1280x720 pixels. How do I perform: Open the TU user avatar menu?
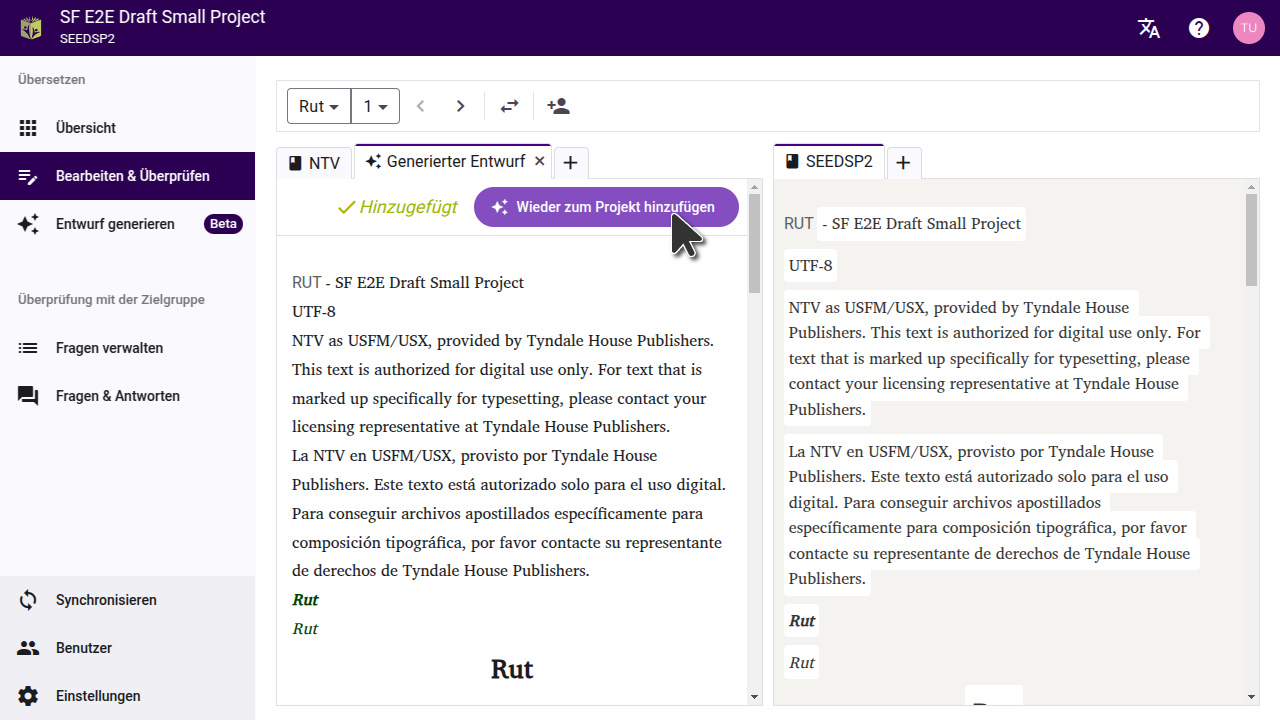1248,28
